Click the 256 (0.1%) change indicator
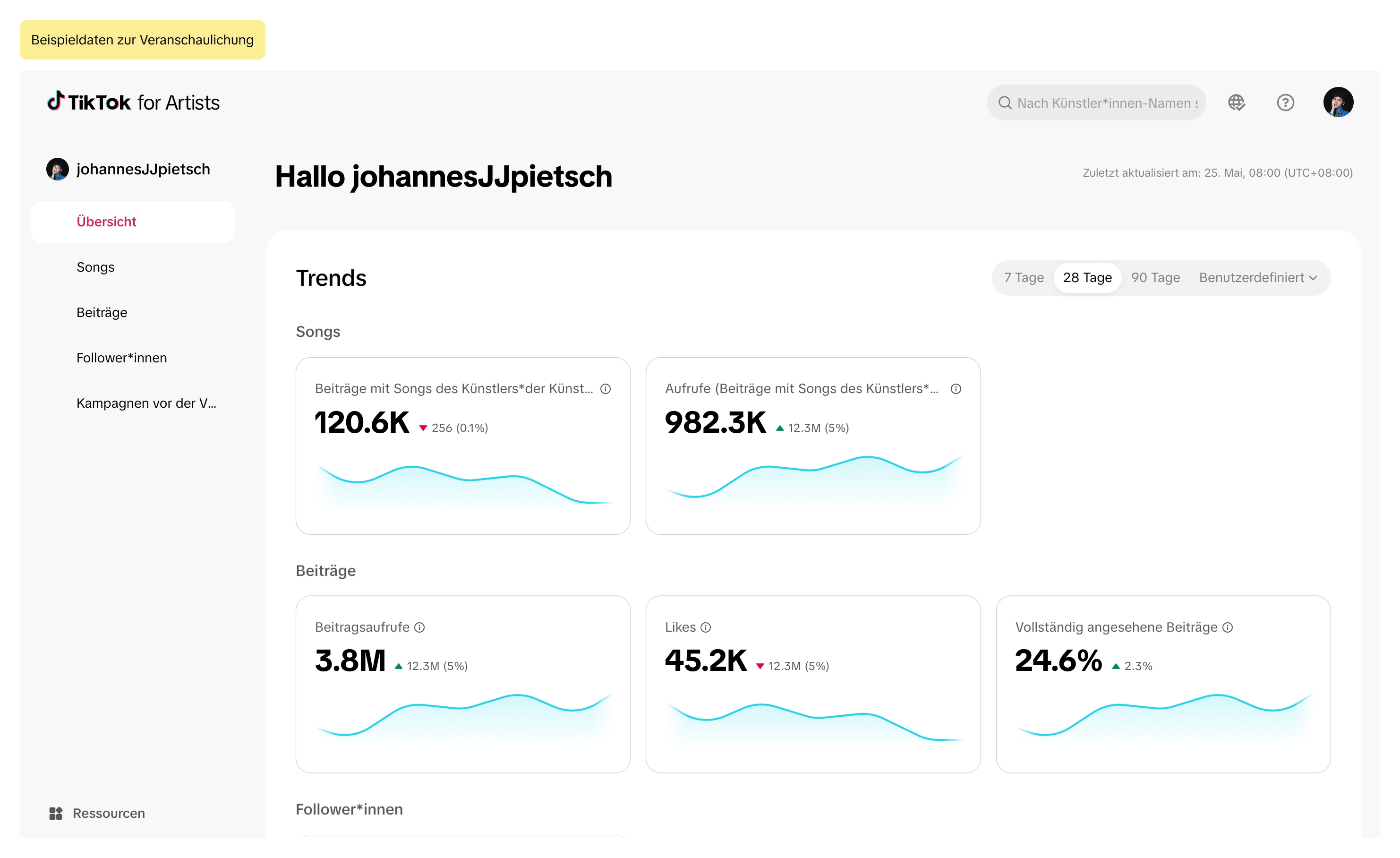Viewport: 1400px width, 858px height. (453, 428)
